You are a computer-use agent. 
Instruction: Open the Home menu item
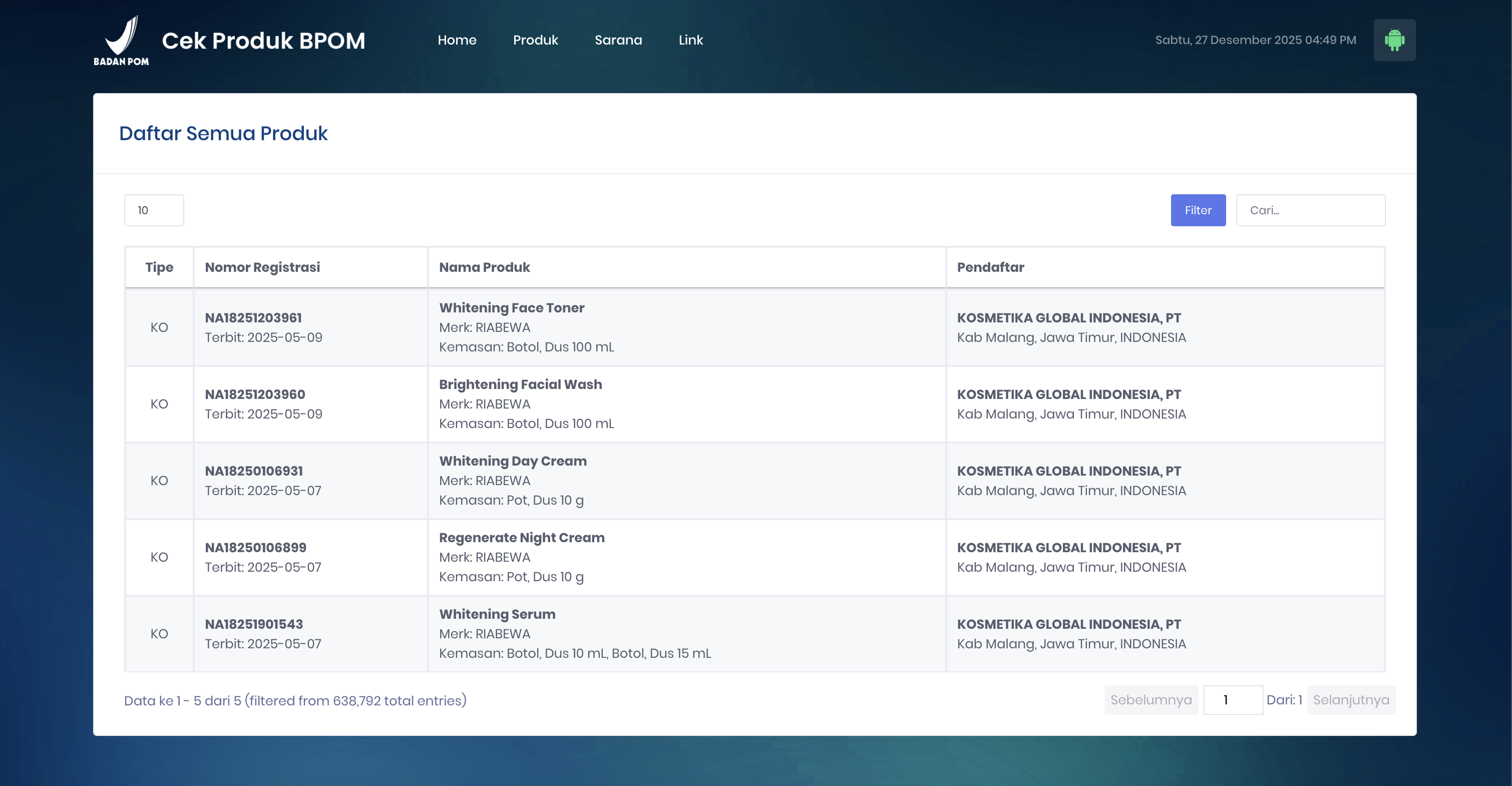457,40
